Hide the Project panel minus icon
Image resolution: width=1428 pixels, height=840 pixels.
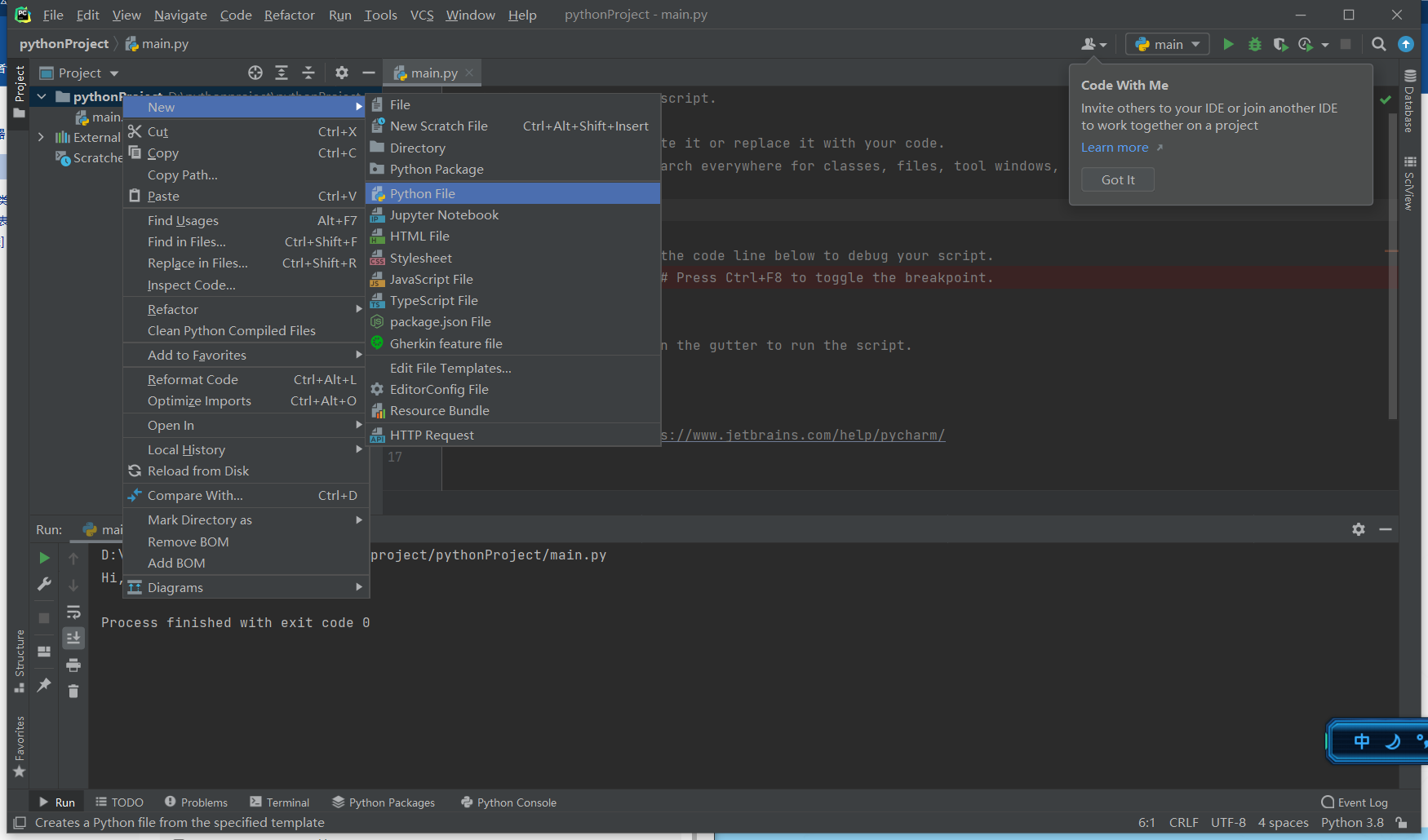(369, 73)
